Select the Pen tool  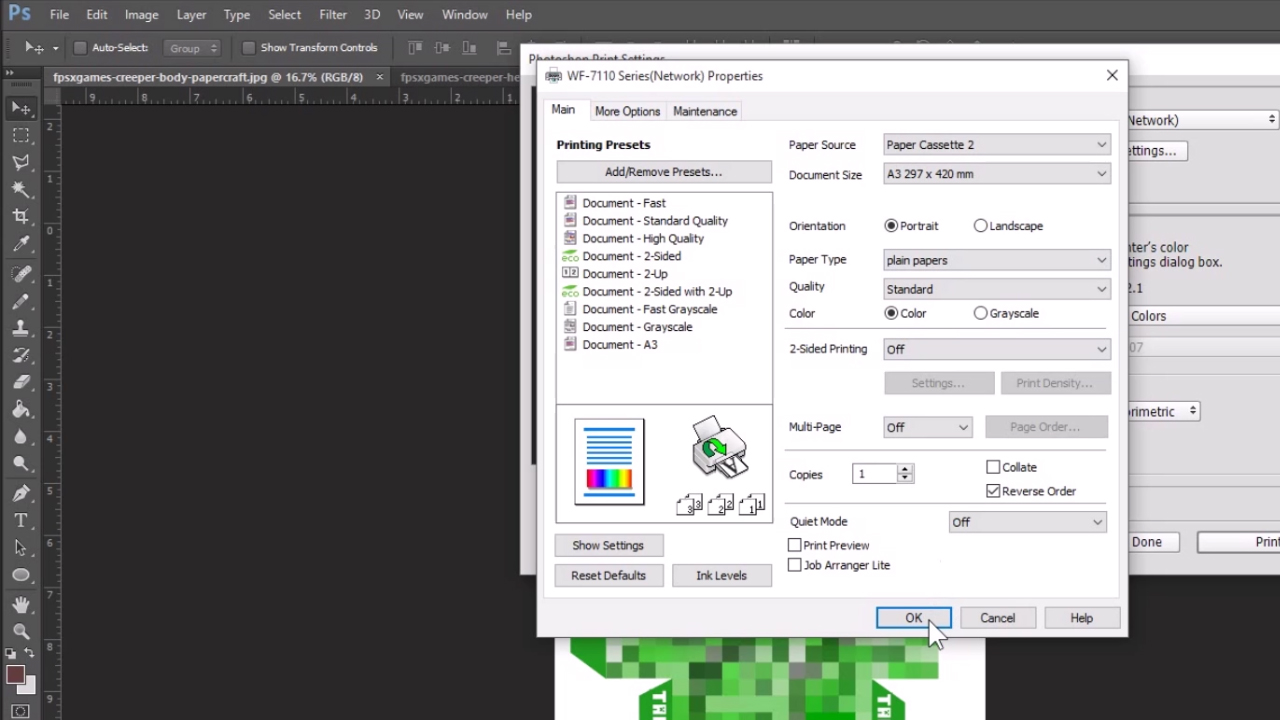tap(21, 493)
